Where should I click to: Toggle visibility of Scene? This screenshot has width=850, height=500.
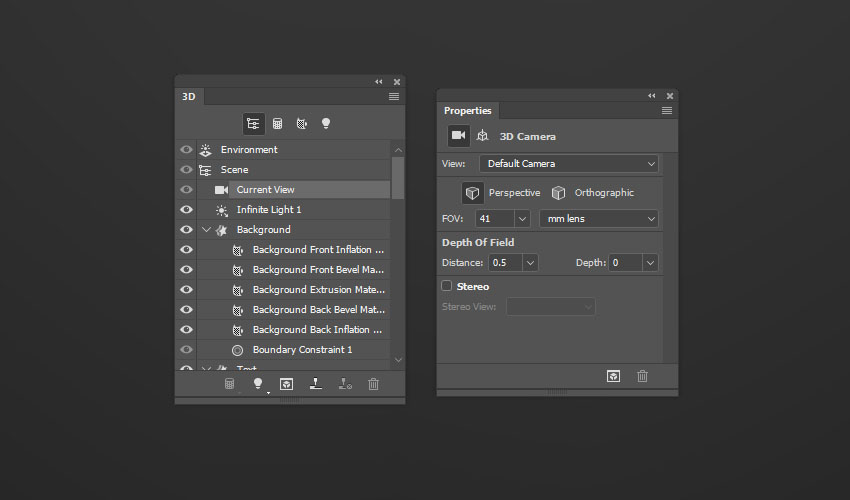(186, 170)
